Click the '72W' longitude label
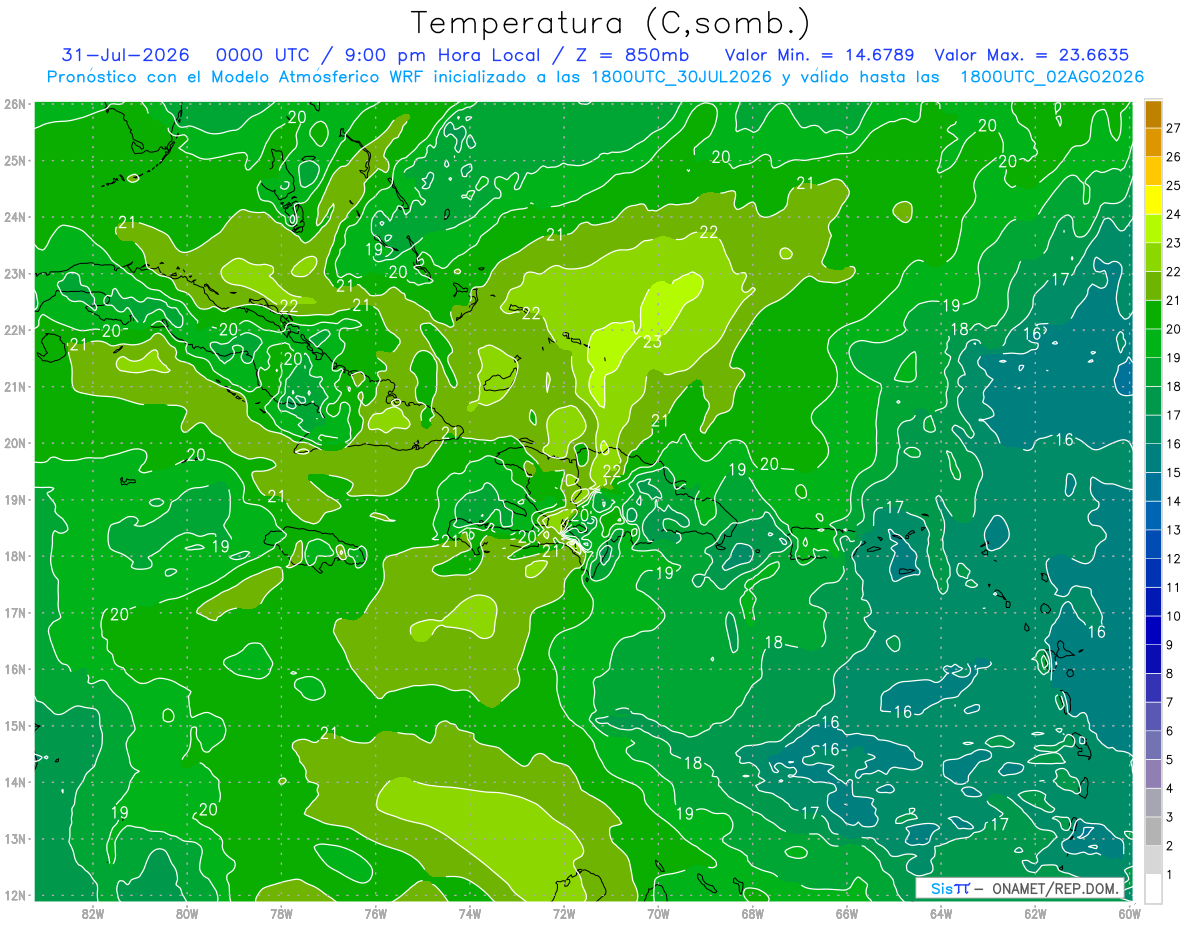 tap(564, 913)
